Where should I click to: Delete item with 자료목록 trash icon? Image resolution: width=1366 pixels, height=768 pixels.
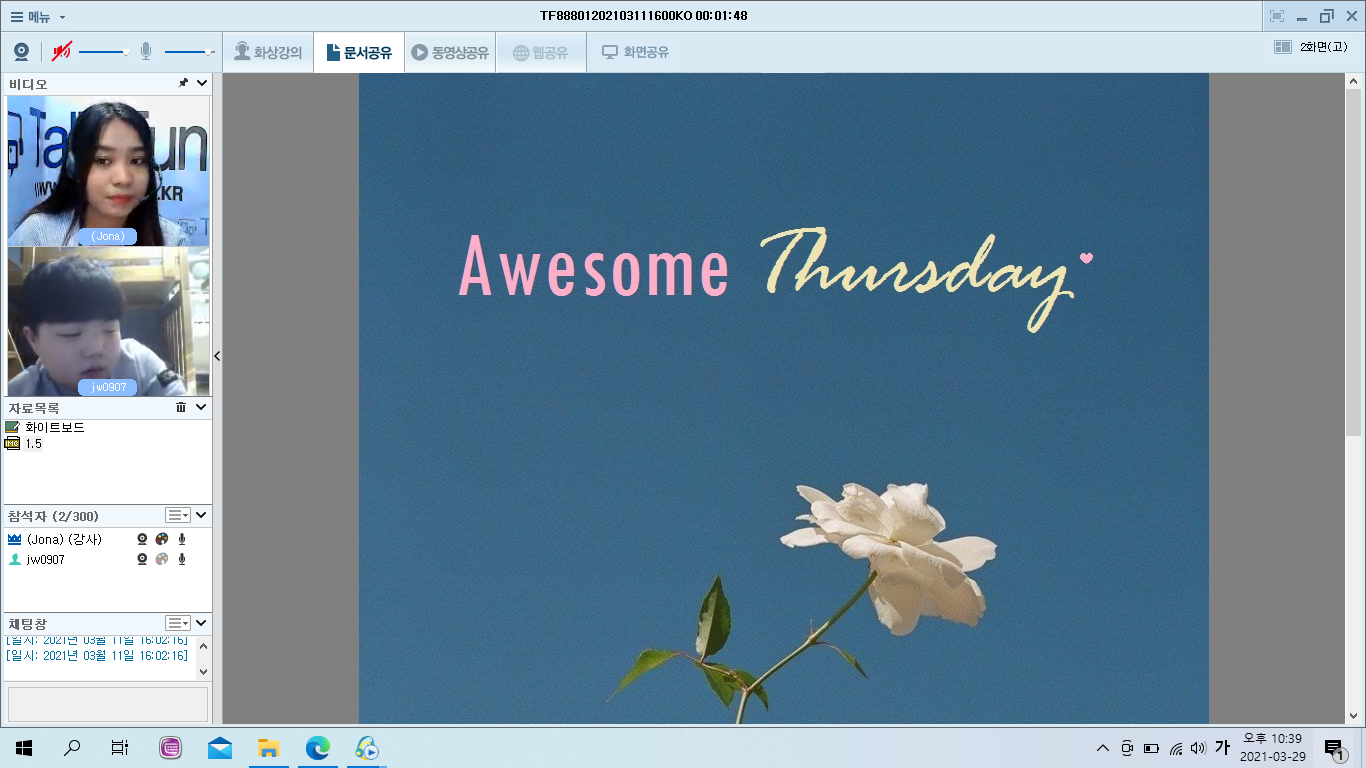tap(181, 408)
